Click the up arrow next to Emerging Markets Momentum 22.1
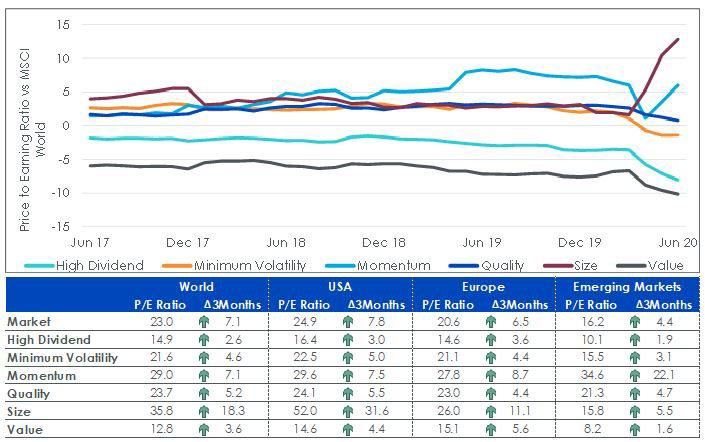Viewport: 705px width, 442px height. coord(635,375)
